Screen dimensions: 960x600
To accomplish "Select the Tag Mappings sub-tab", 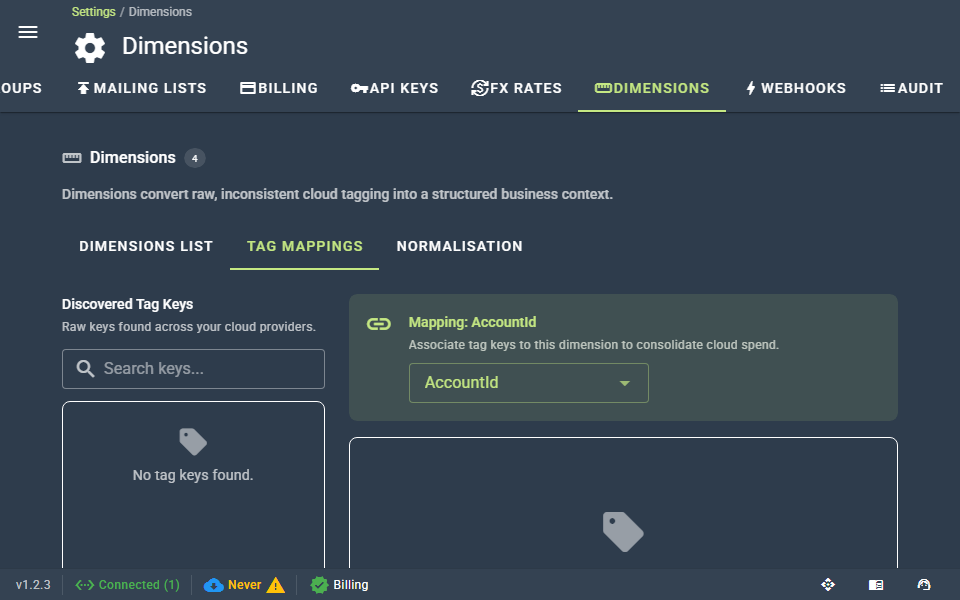I will (304, 246).
